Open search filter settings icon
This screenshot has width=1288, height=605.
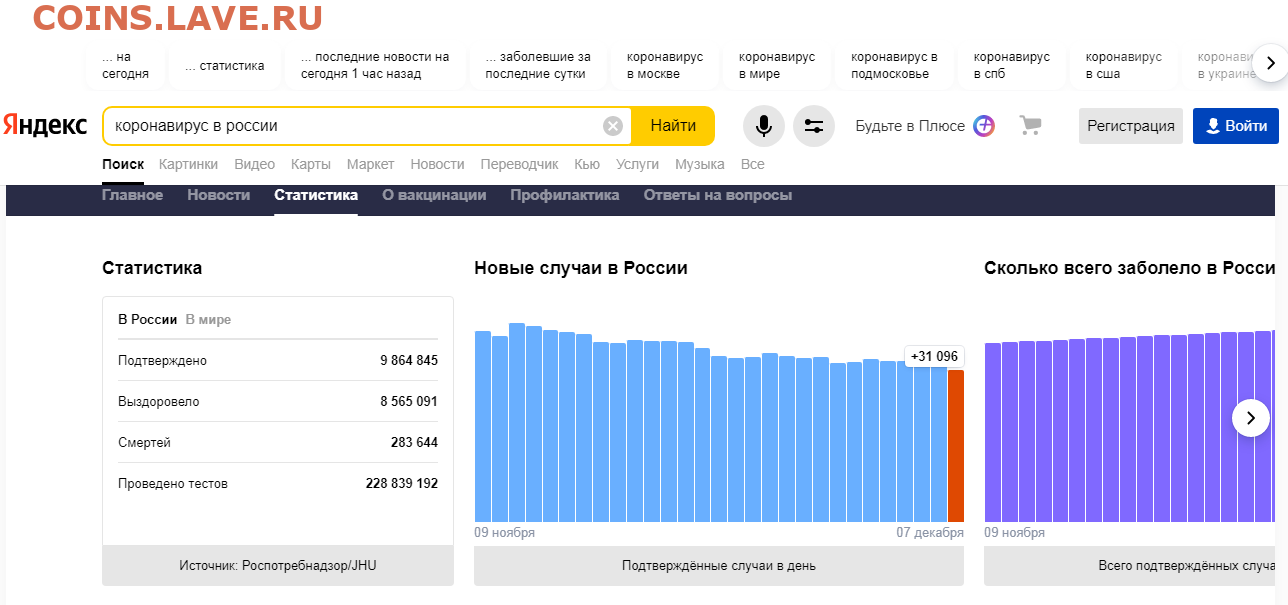pos(814,126)
